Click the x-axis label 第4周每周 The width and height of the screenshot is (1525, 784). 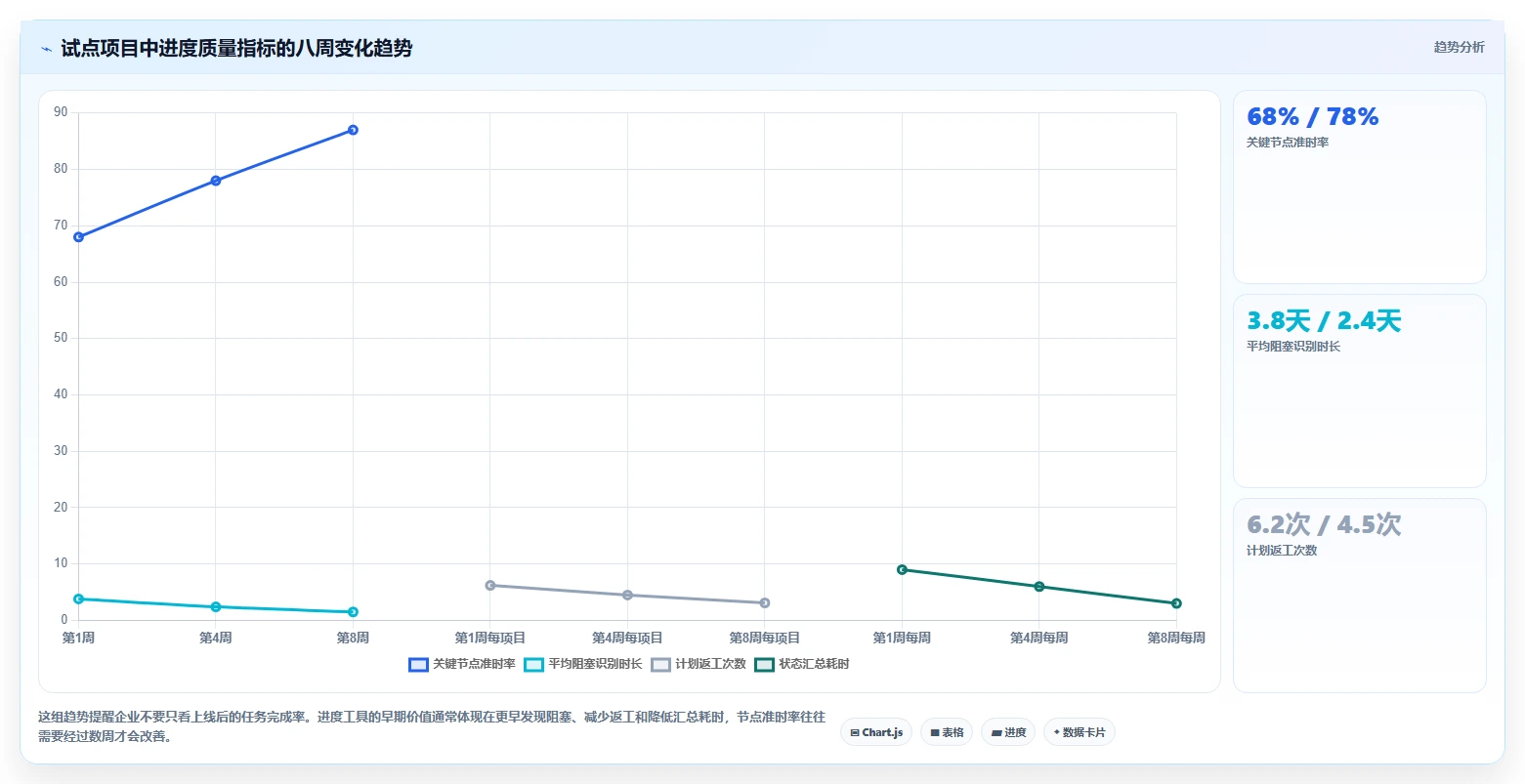point(1039,638)
